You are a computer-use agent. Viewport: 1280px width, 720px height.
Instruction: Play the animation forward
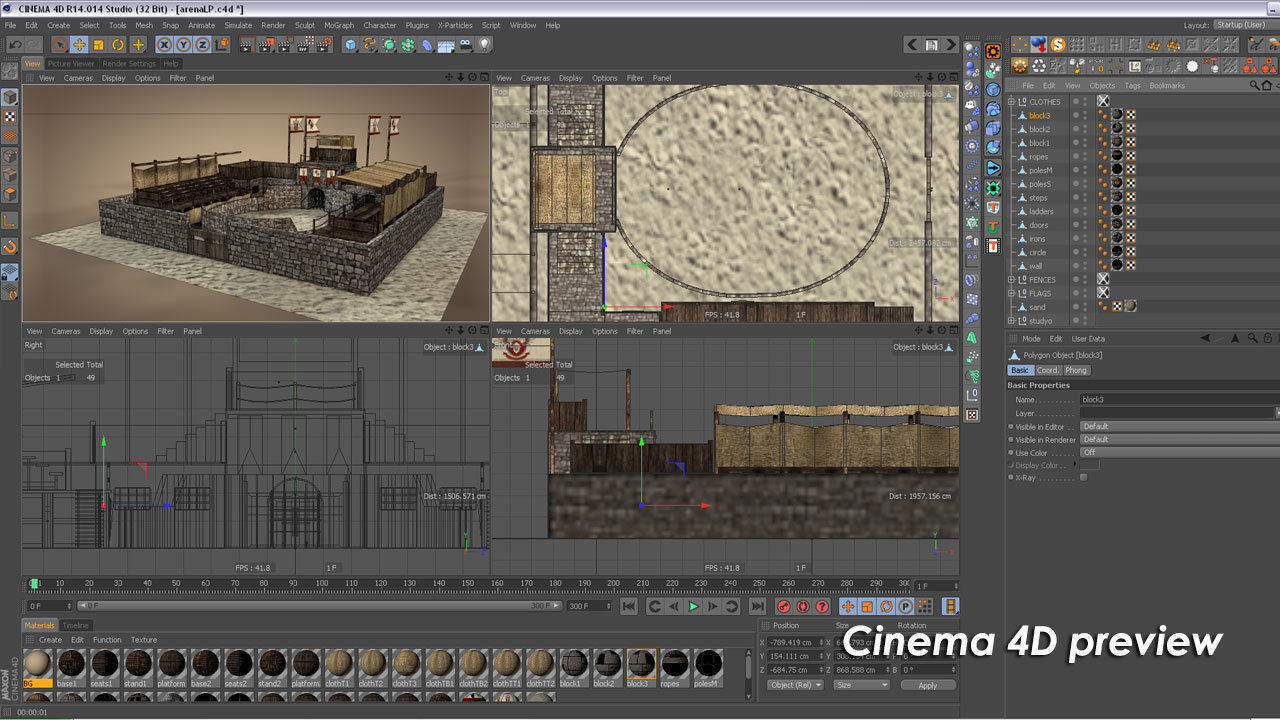(x=693, y=606)
